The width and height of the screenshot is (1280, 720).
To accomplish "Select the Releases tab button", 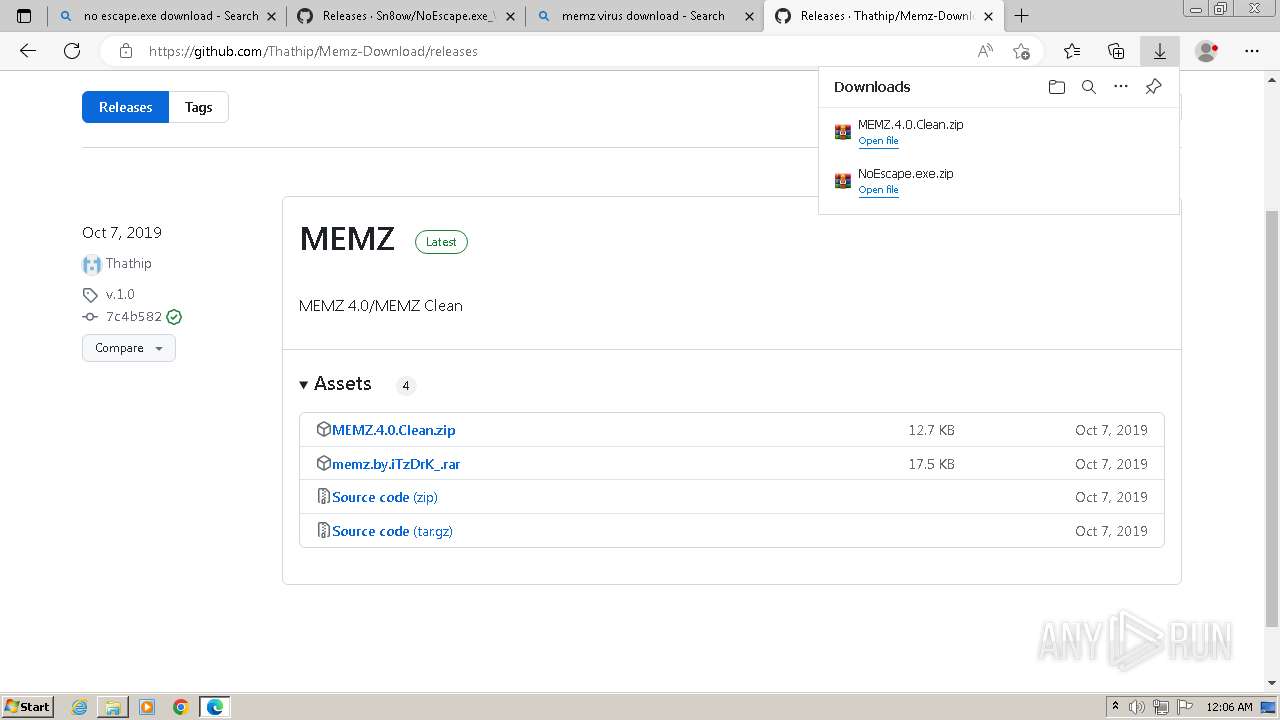I will tap(125, 107).
